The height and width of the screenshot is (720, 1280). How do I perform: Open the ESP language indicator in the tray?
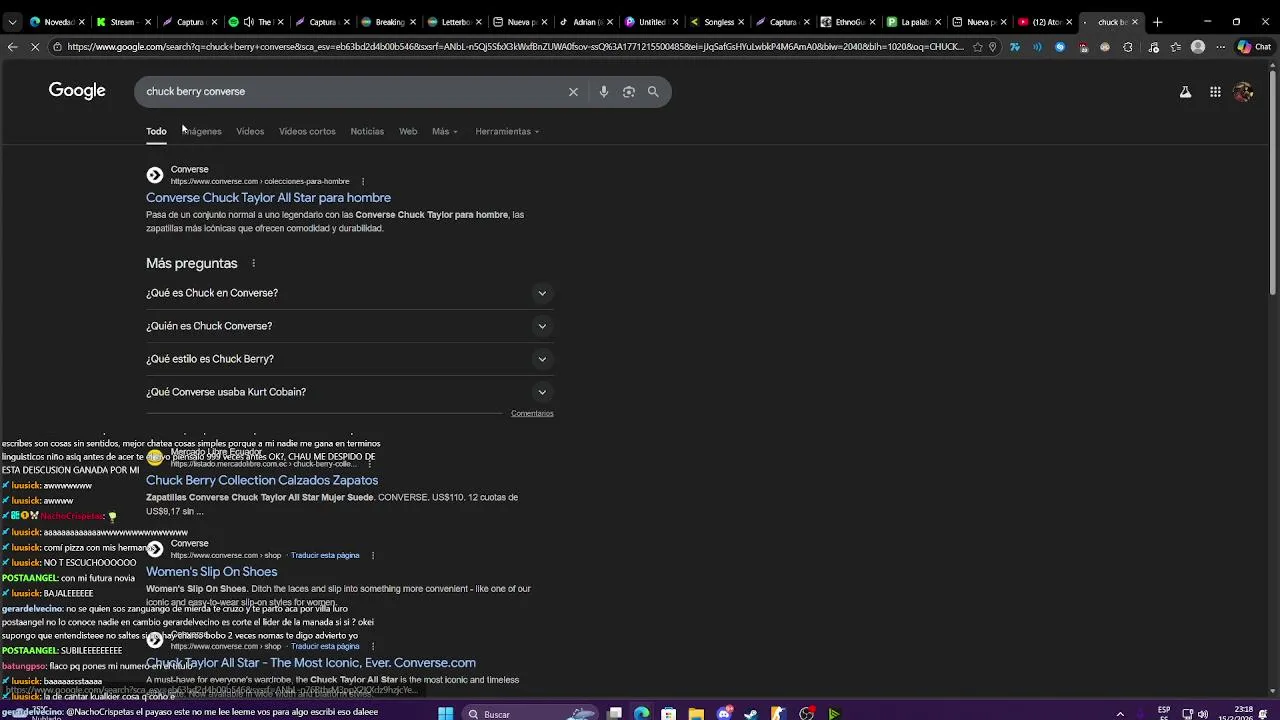1164,713
